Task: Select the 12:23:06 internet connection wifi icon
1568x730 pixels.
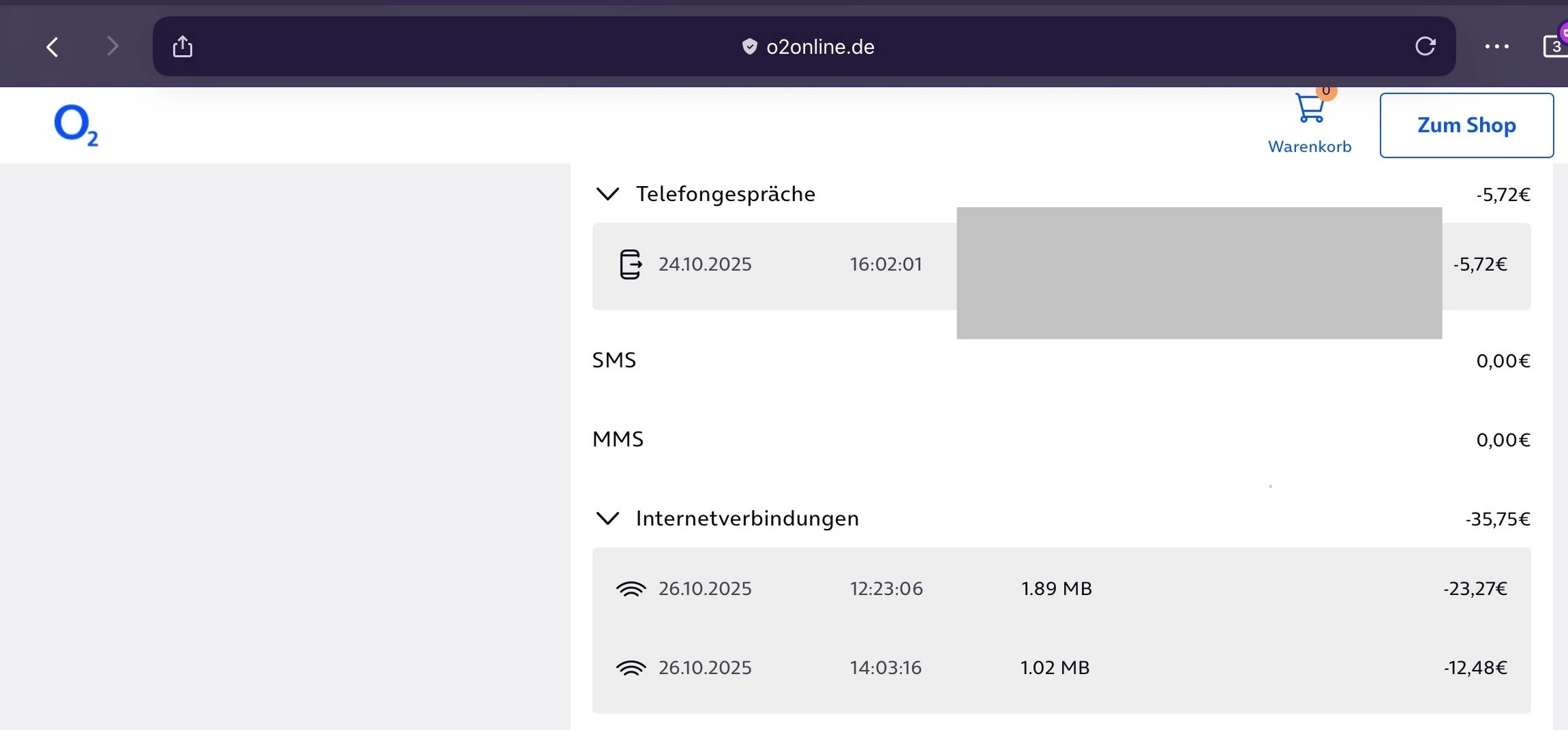Action: coord(631,589)
